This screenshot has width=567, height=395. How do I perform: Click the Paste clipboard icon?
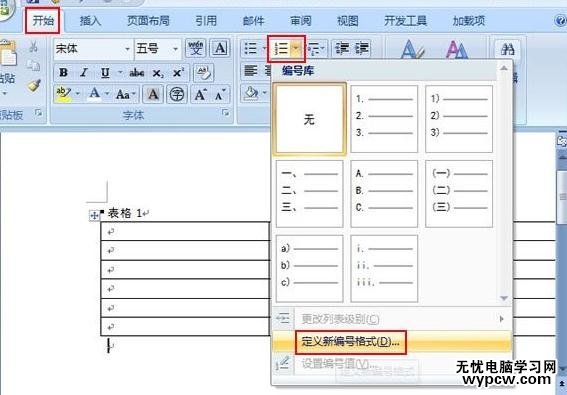tap(8, 54)
